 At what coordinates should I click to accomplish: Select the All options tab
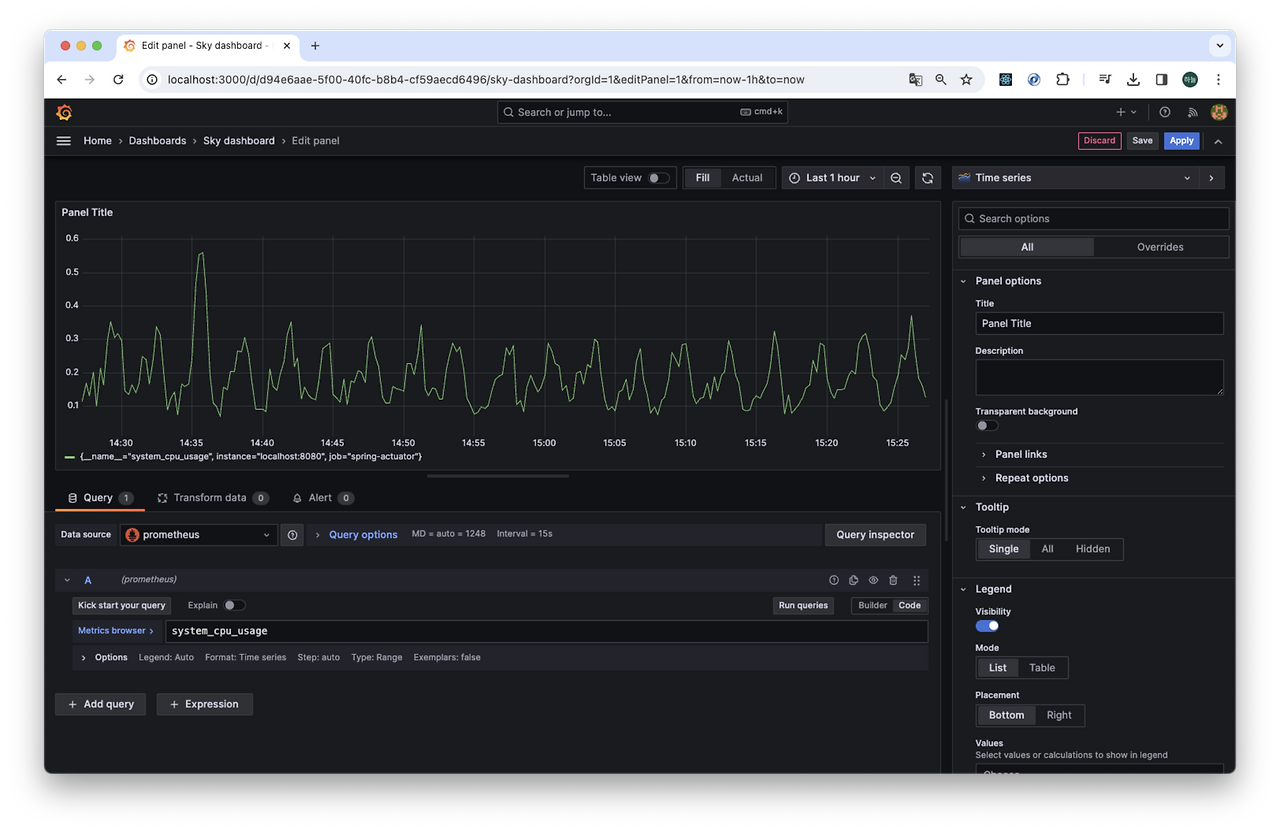tap(1027, 247)
